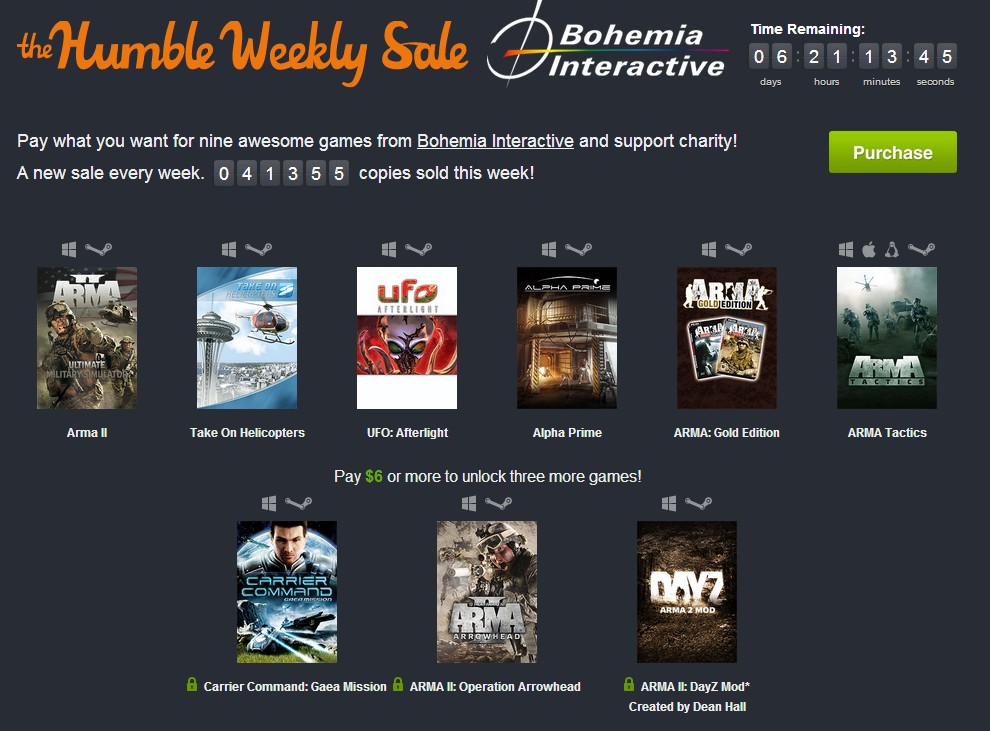Click the Steam icon above Take On Helicopters
This screenshot has width=990, height=731.
259,249
